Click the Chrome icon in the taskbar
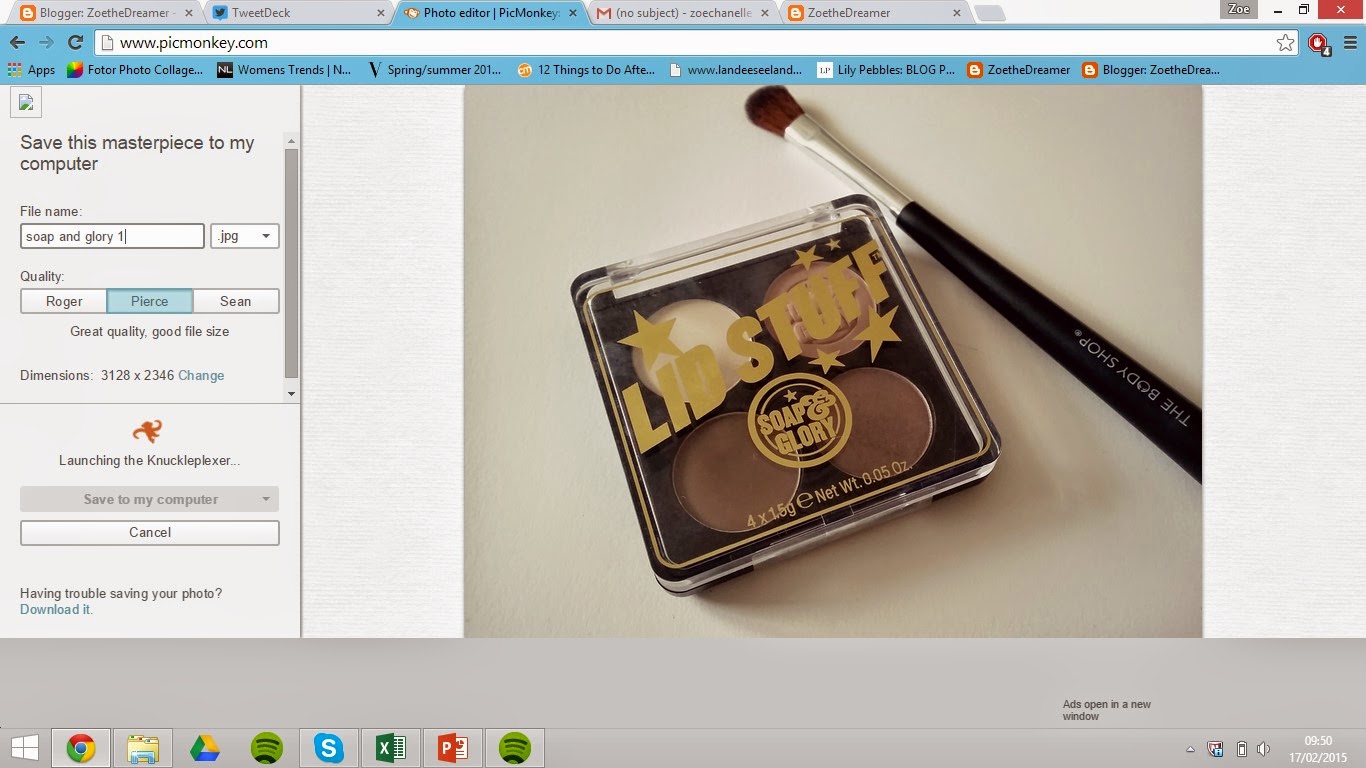The height and width of the screenshot is (768, 1366). [x=81, y=748]
